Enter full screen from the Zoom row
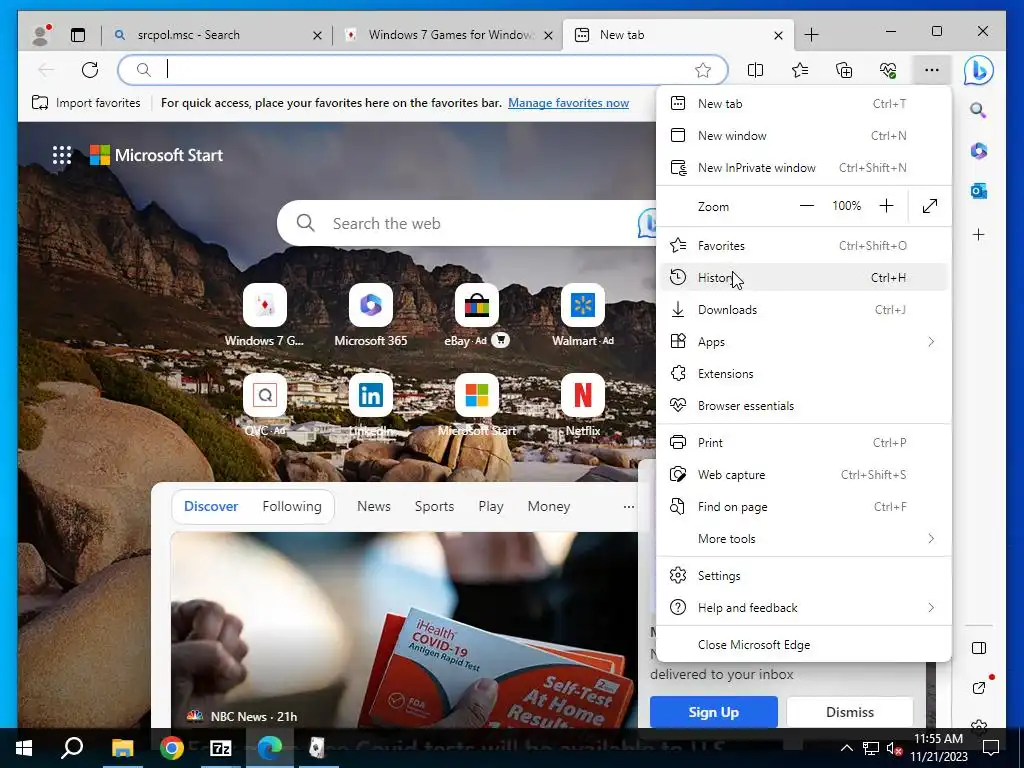The width and height of the screenshot is (1024, 768). (930, 206)
